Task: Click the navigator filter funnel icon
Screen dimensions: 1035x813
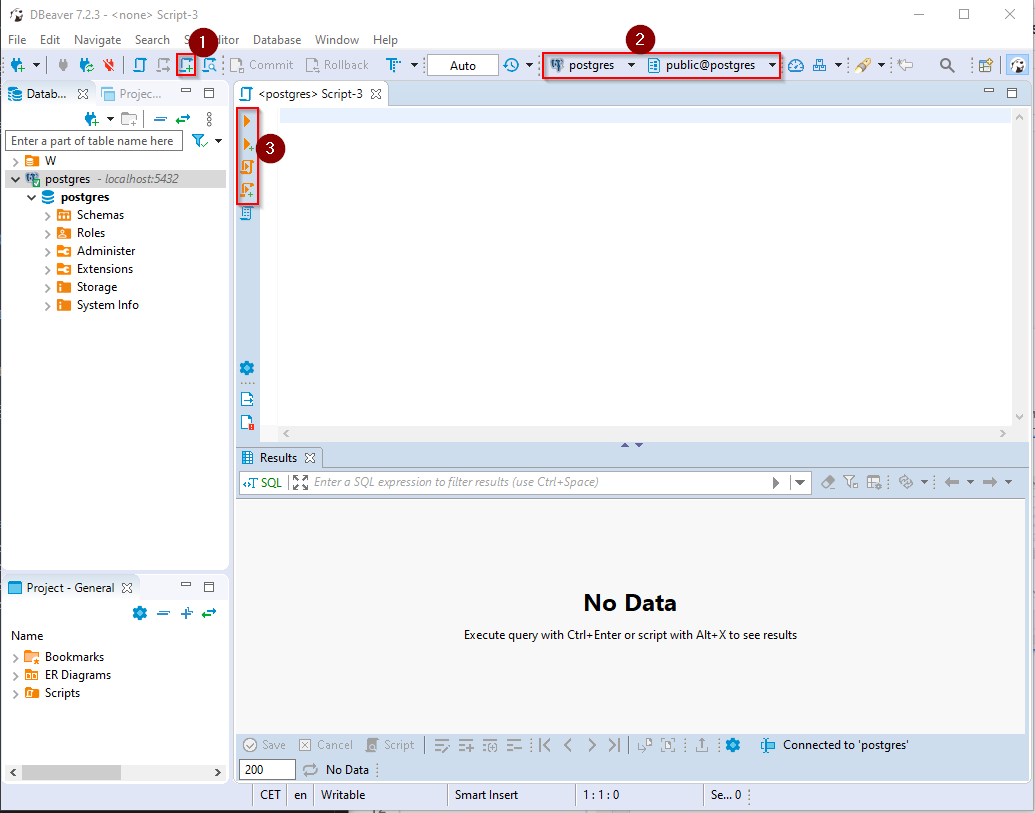Action: tap(200, 141)
